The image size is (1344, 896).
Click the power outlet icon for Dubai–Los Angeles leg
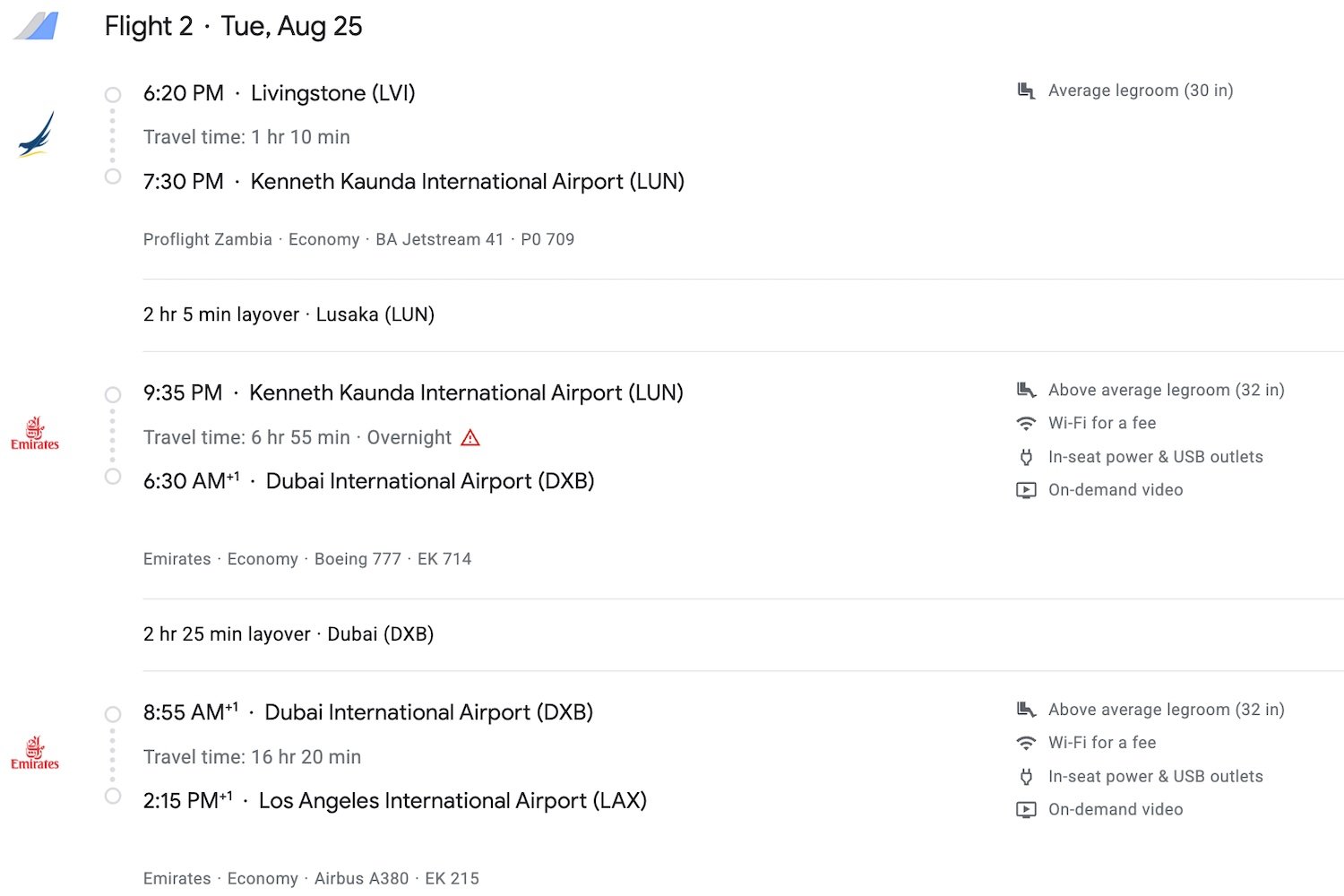coord(1026,777)
